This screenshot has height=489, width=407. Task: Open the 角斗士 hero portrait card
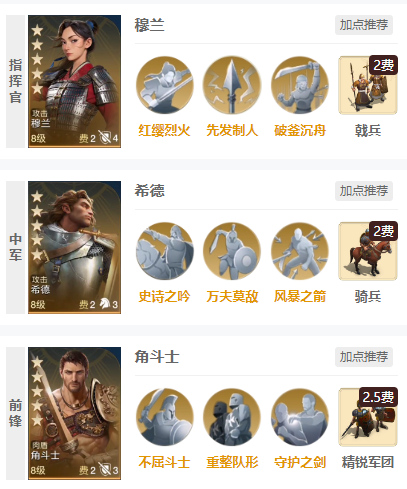click(x=74, y=413)
